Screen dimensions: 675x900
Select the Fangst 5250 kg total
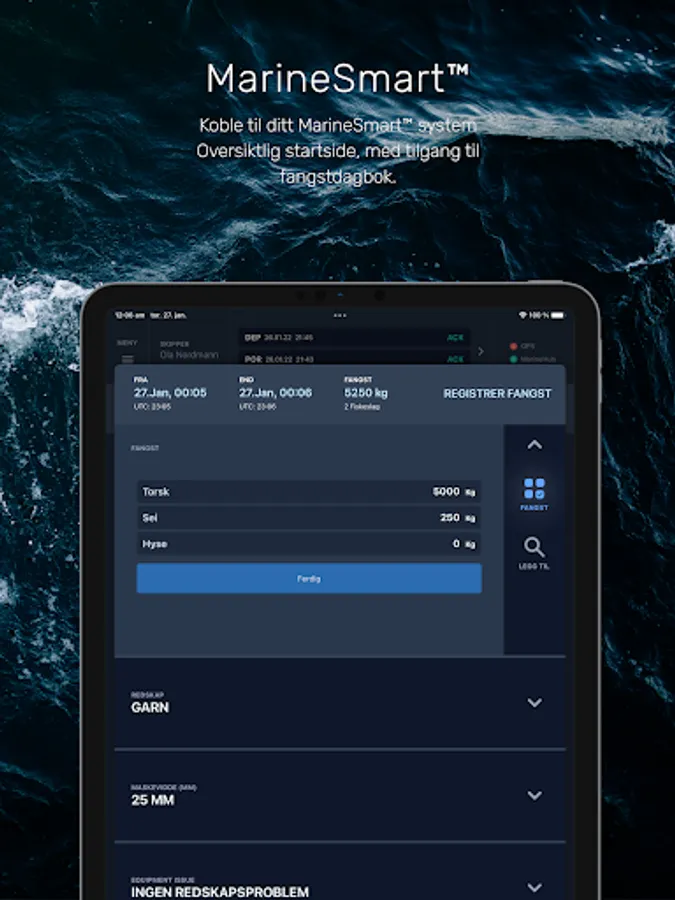coord(366,393)
